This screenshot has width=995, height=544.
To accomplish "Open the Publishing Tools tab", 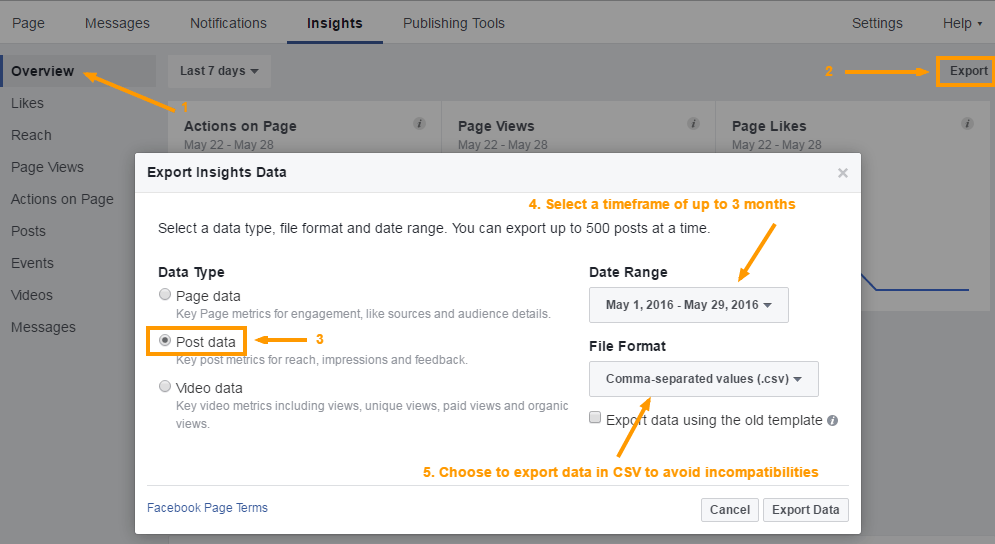I will pyautogui.click(x=454, y=23).
